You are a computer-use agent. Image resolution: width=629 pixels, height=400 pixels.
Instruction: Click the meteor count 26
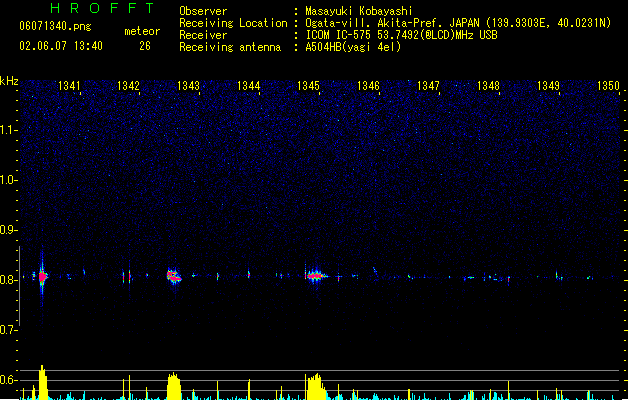(145, 46)
